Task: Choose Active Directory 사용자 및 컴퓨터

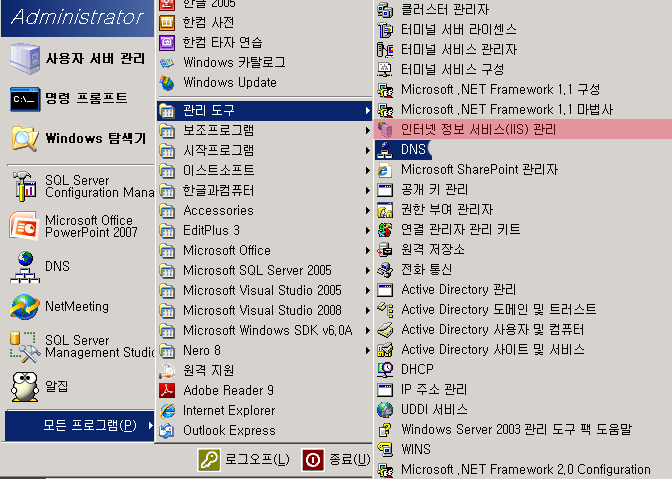Action: coord(523,329)
